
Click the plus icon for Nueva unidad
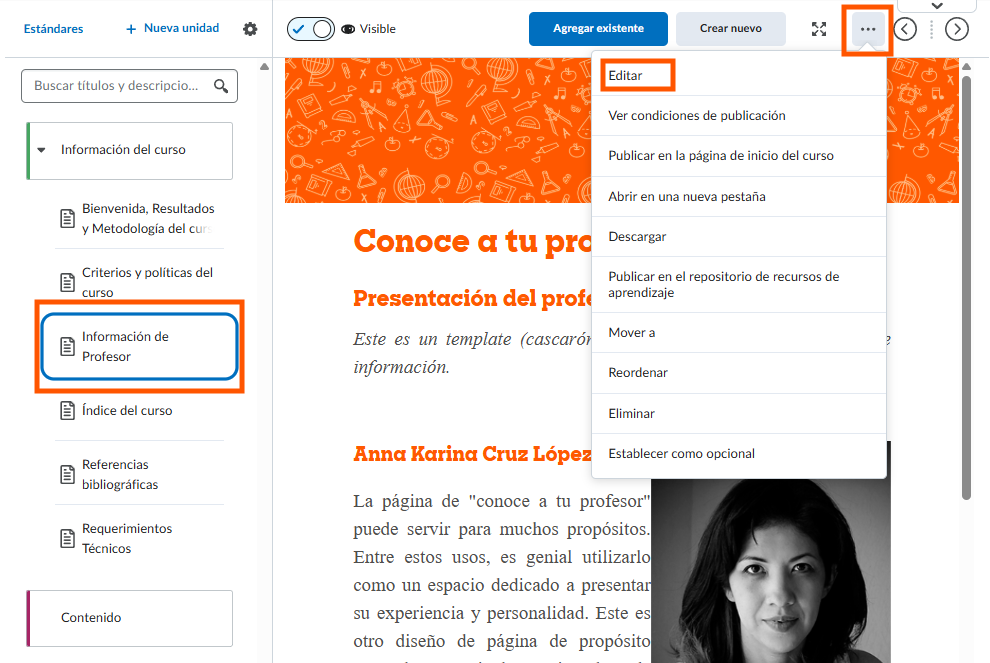[x=131, y=29]
